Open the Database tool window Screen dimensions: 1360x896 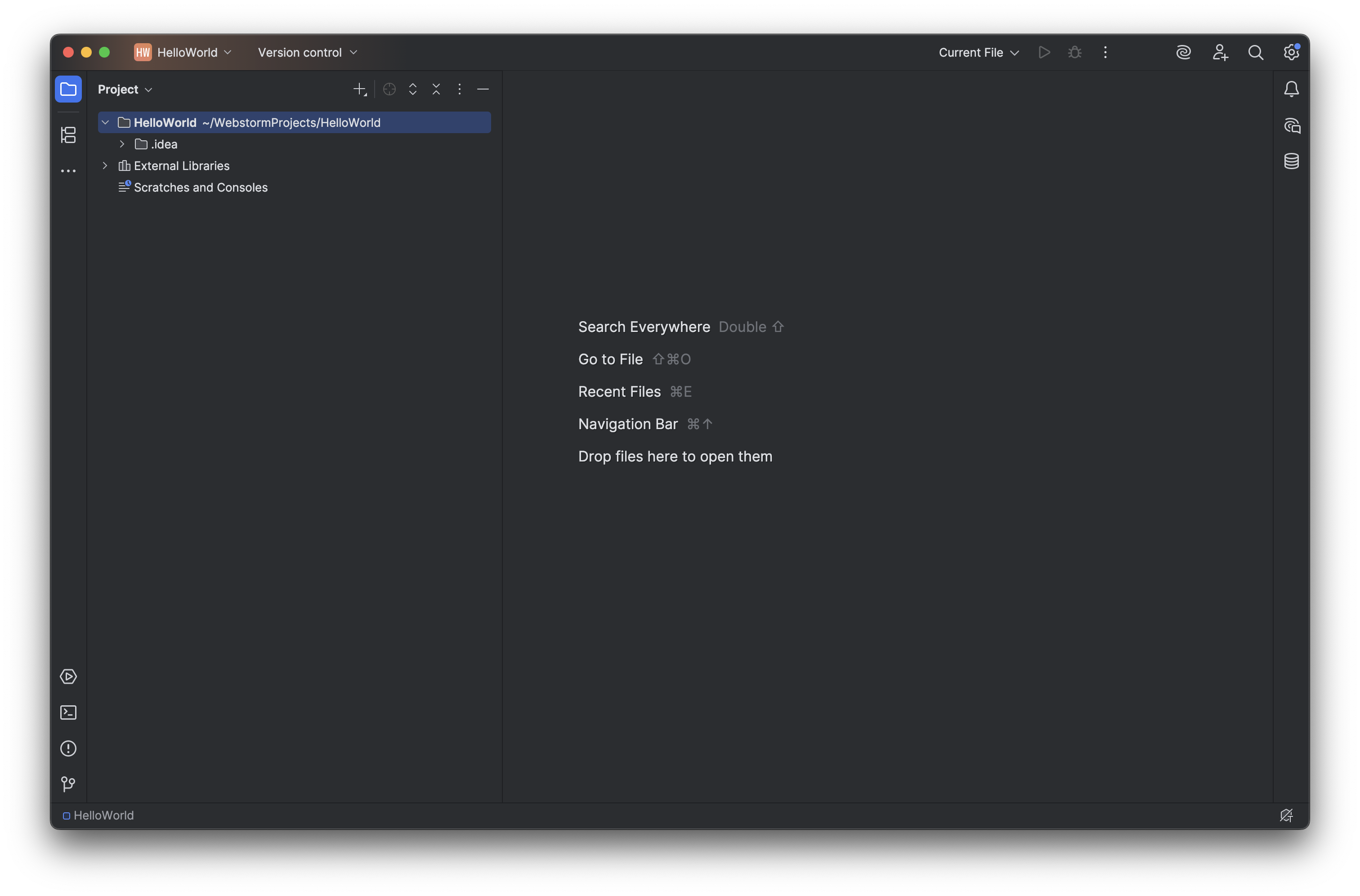(1292, 161)
